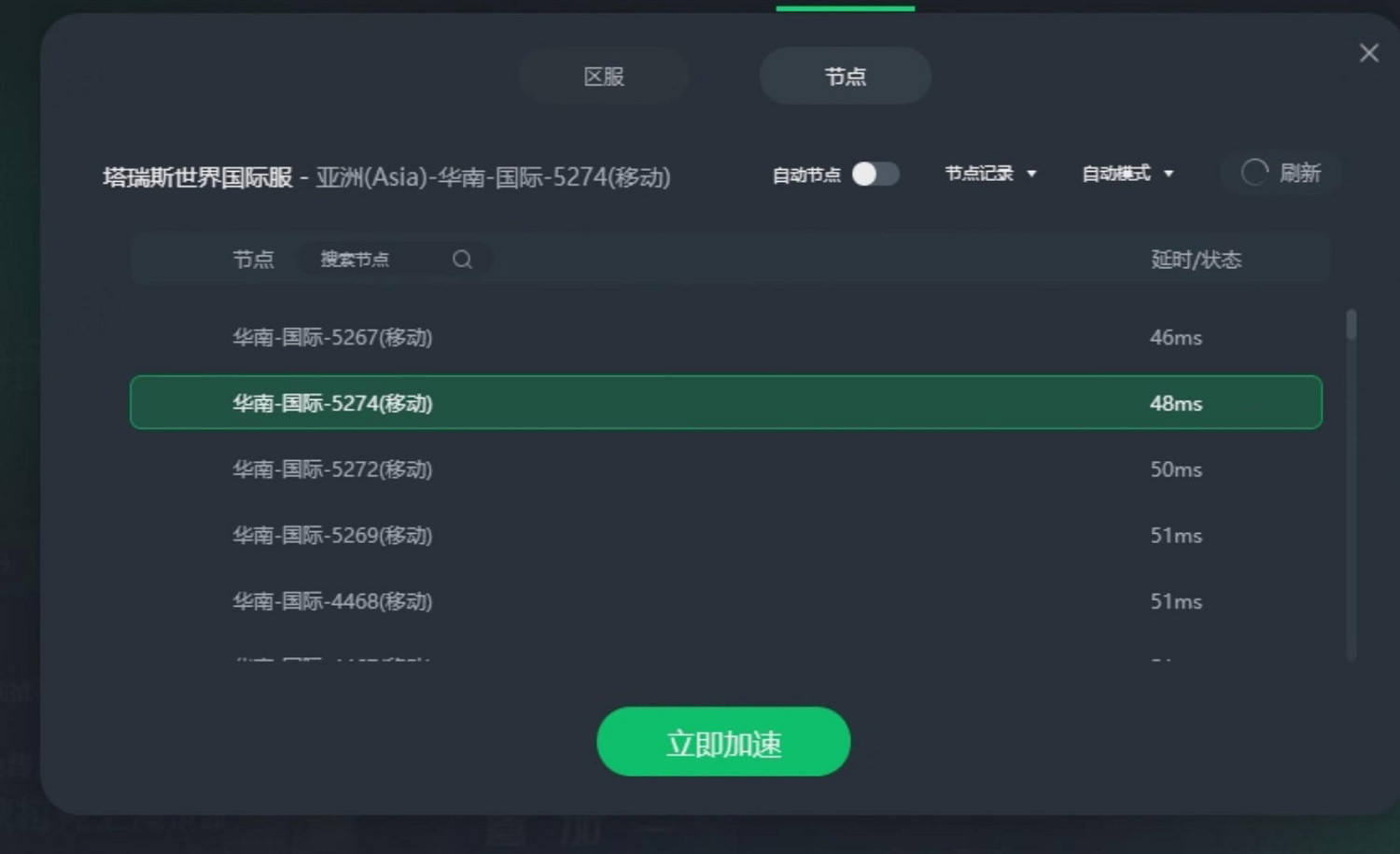This screenshot has height=854, width=1400.
Task: Choose node 华南-国际-5272(移动)
Action: pos(726,469)
